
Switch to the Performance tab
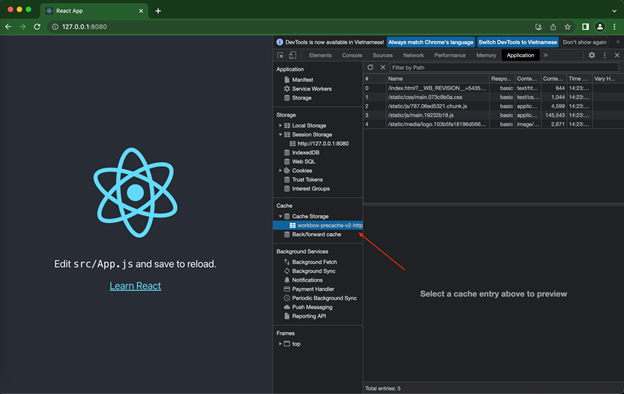point(450,55)
